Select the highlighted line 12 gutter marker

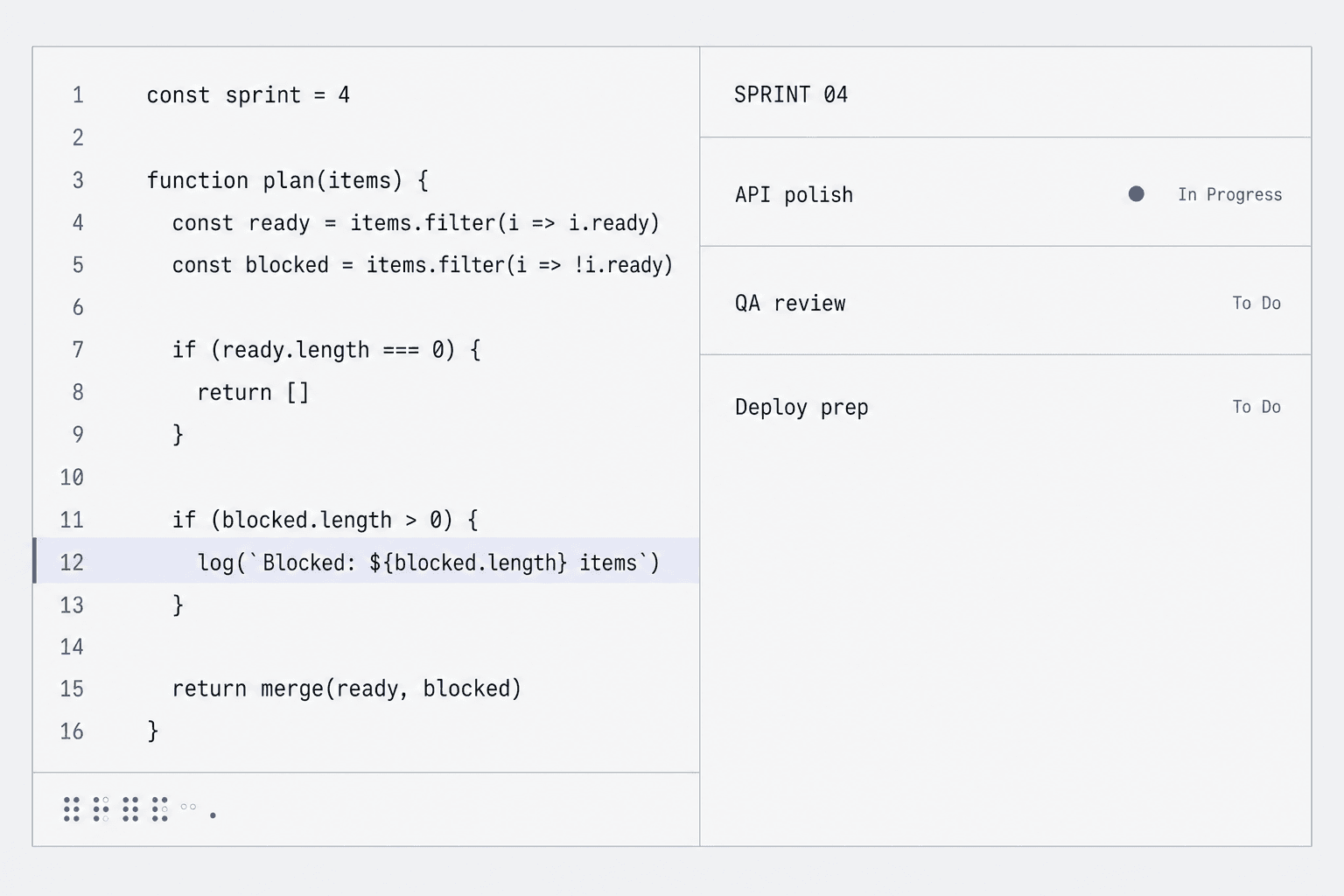pyautogui.click(x=35, y=561)
